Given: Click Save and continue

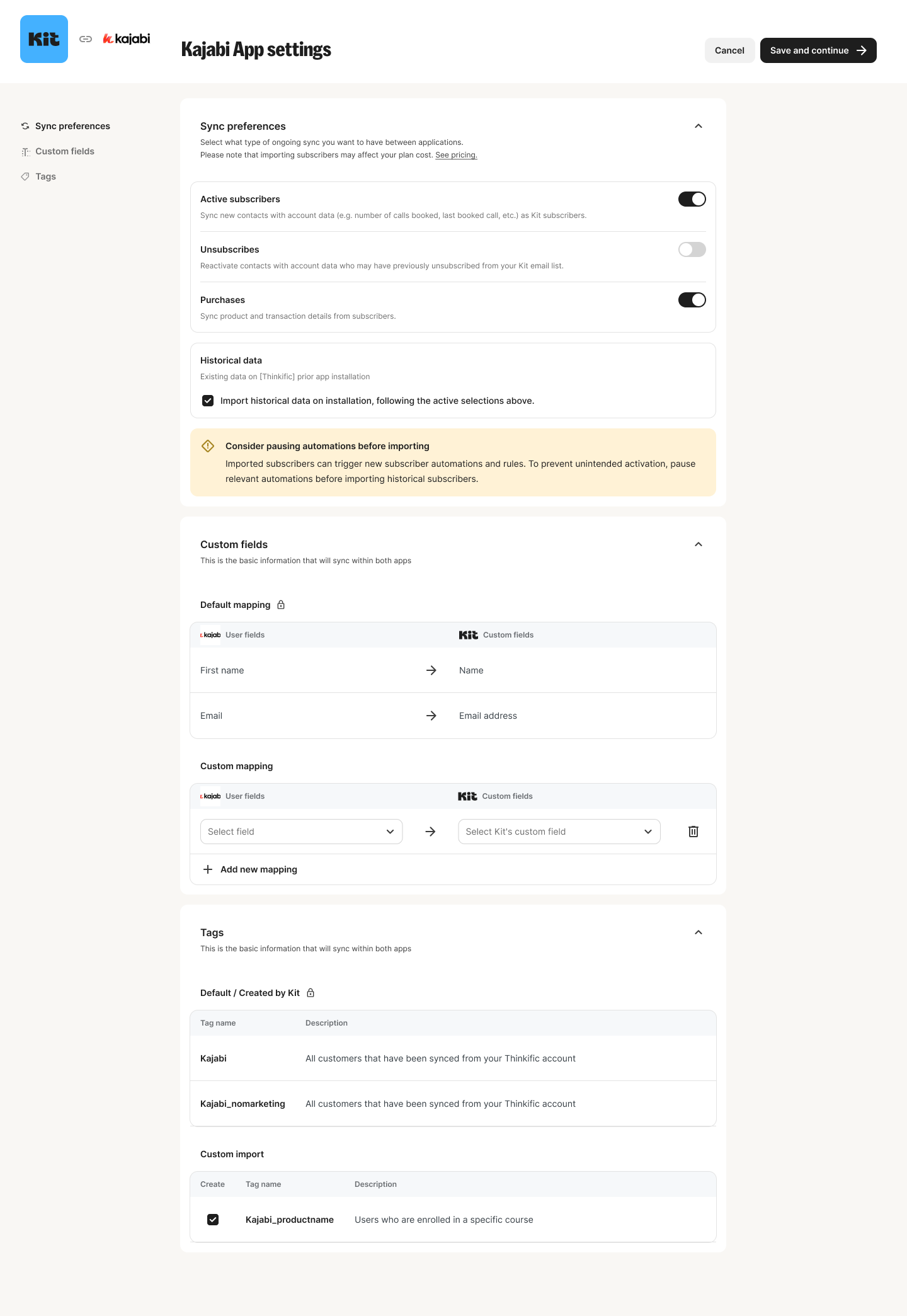Looking at the screenshot, I should (x=818, y=50).
